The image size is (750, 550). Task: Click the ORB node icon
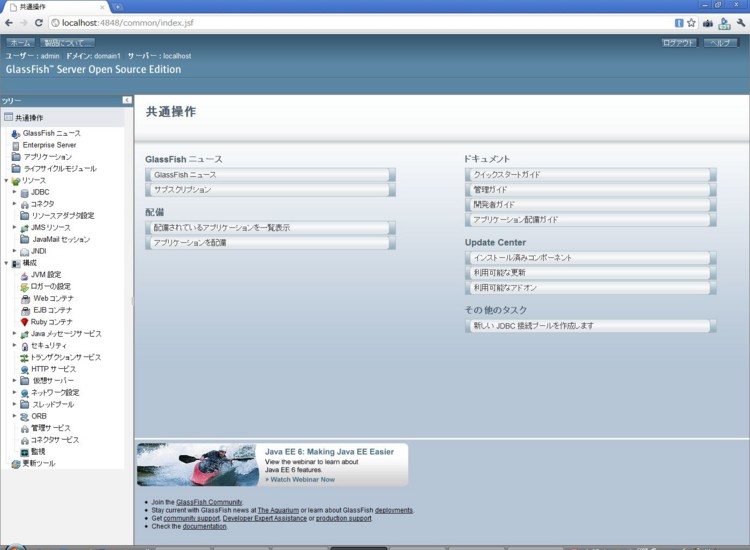[24, 417]
